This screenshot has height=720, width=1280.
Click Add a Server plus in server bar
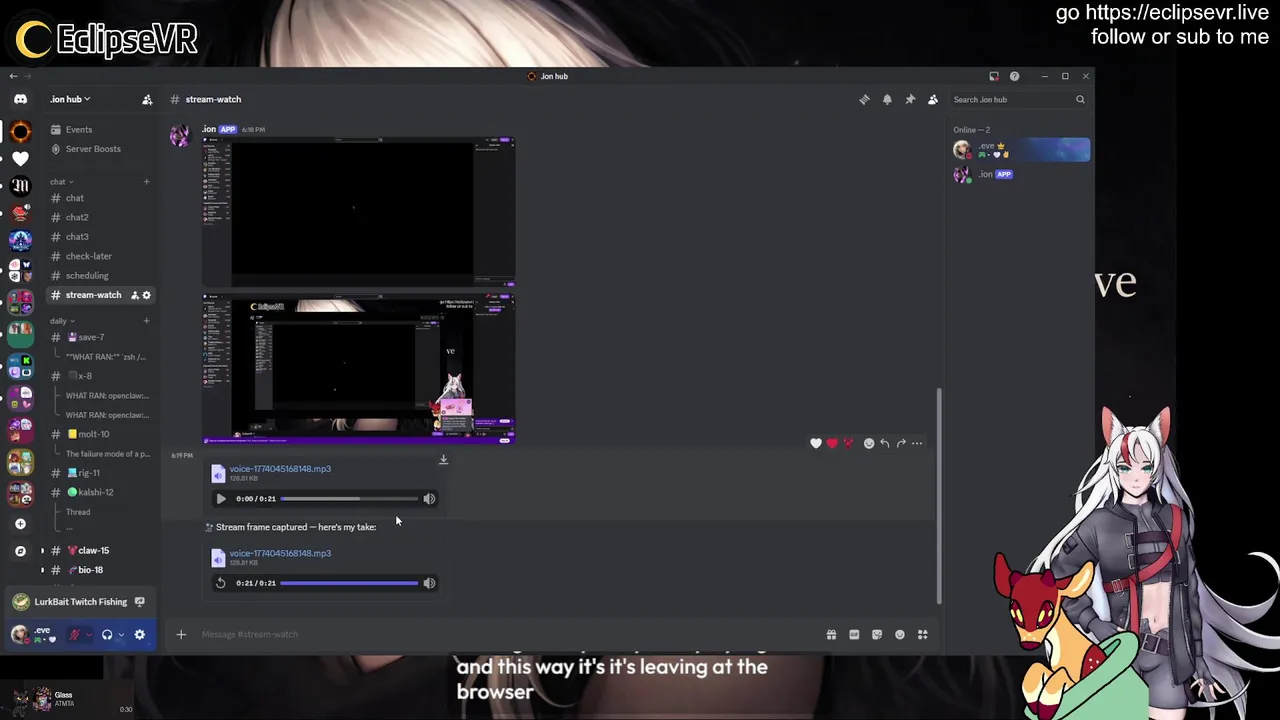20,524
